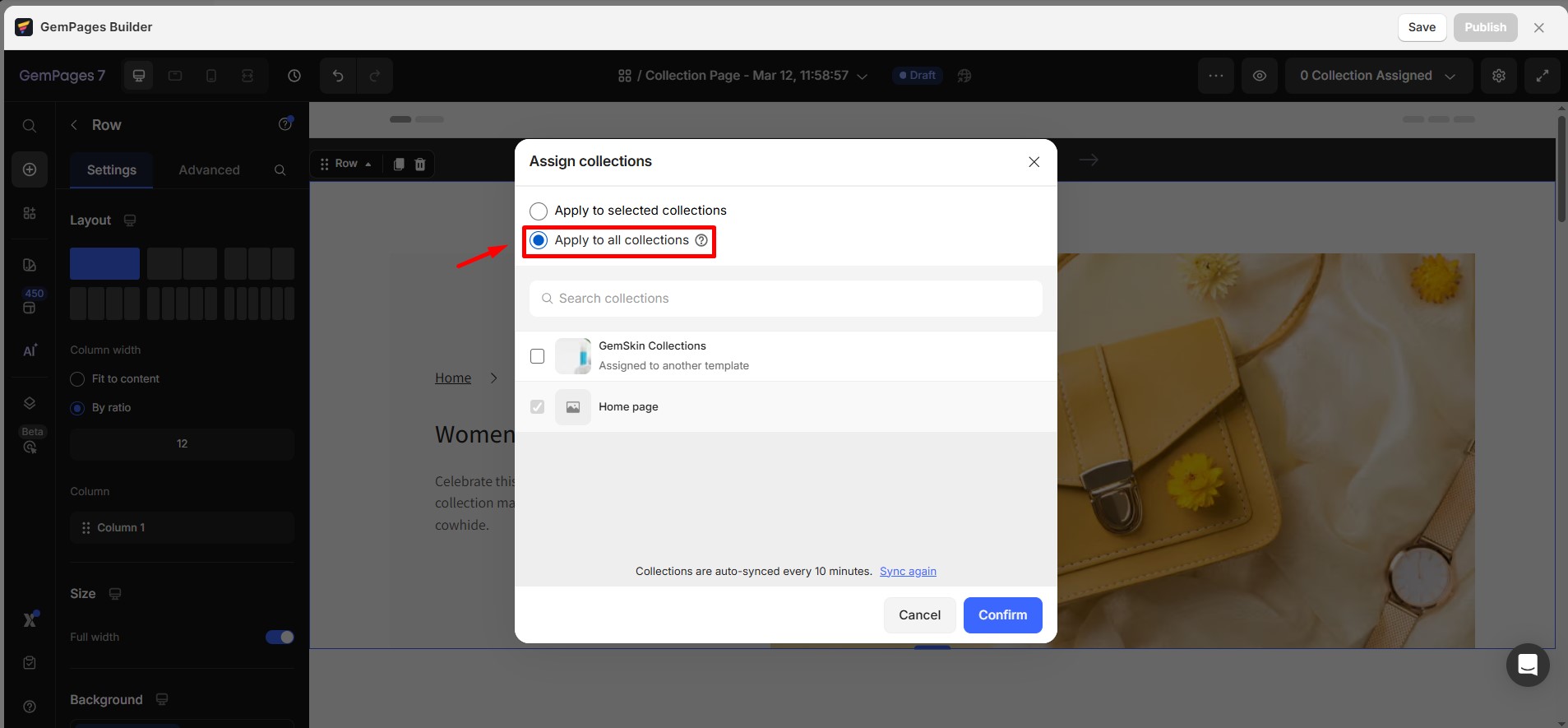Delete the Row with trash icon

tap(420, 164)
